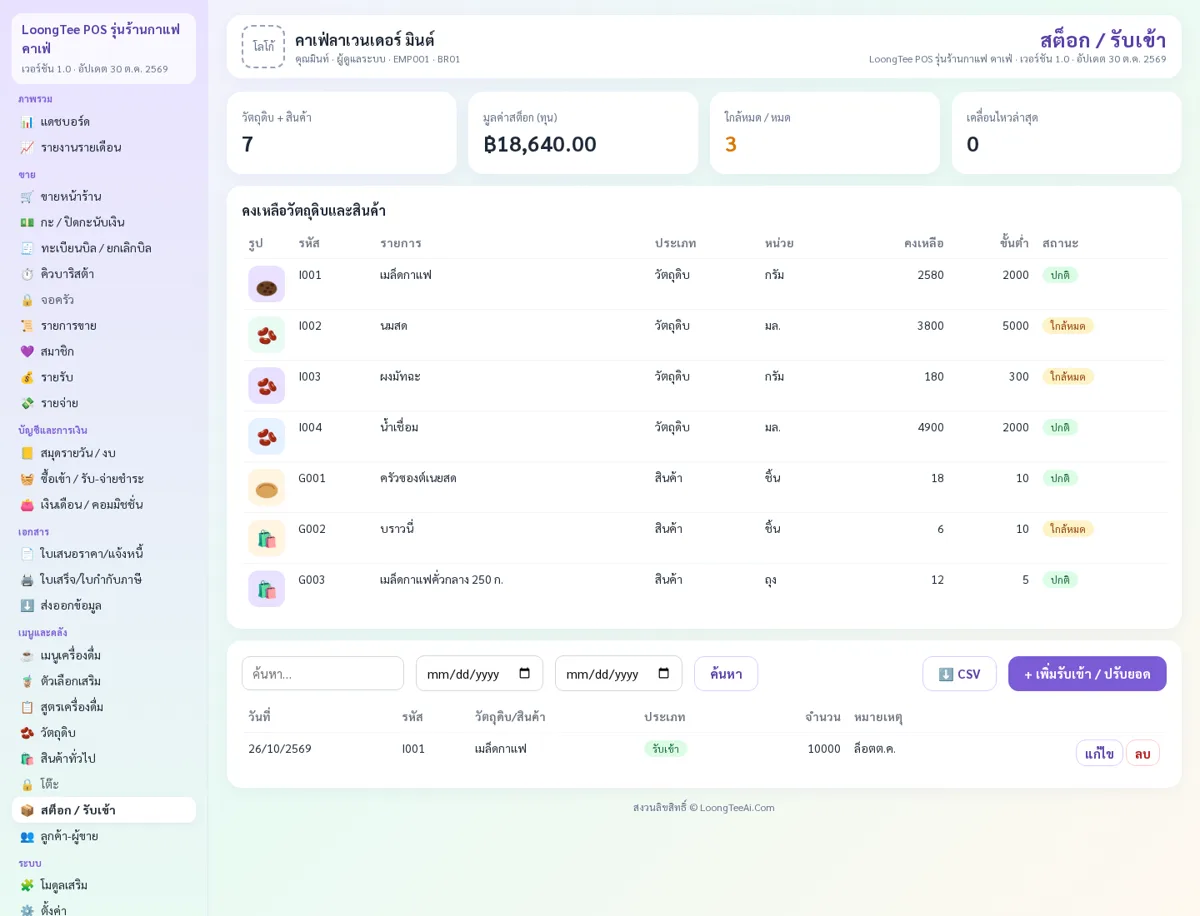
Task: Select the บราวนี่ item name
Action: [397, 529]
